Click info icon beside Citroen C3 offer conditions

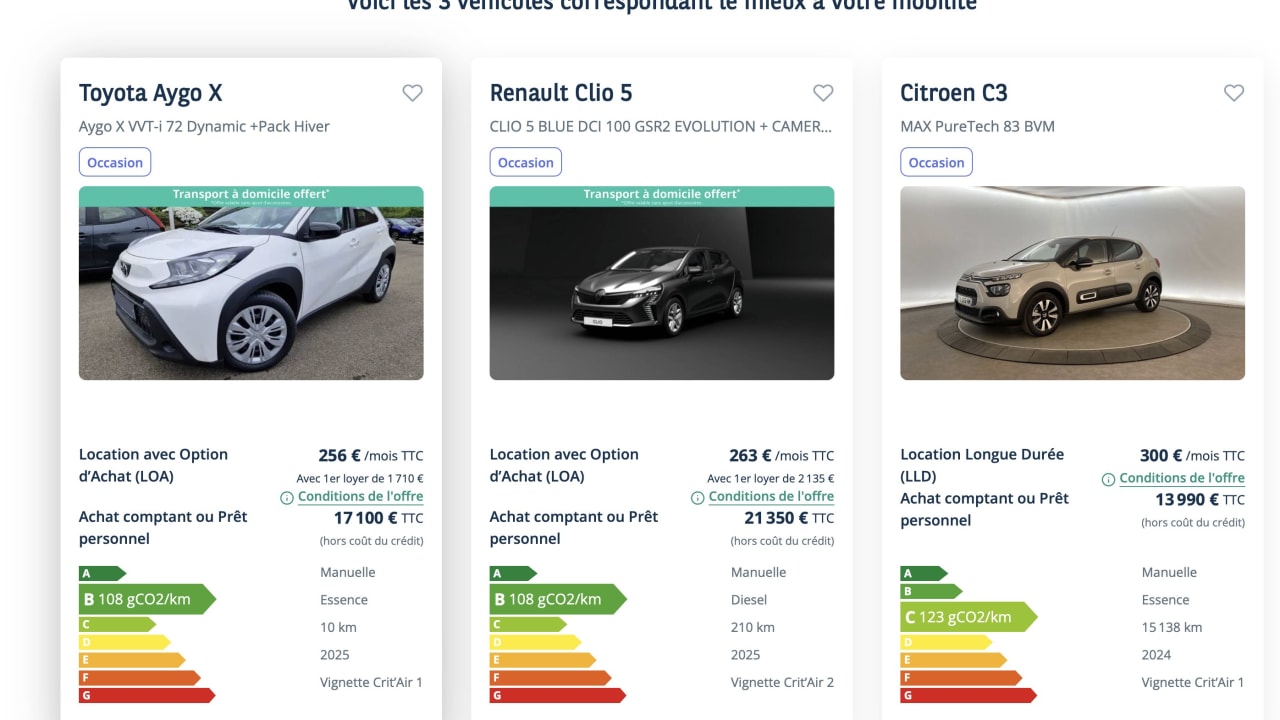click(x=1108, y=480)
